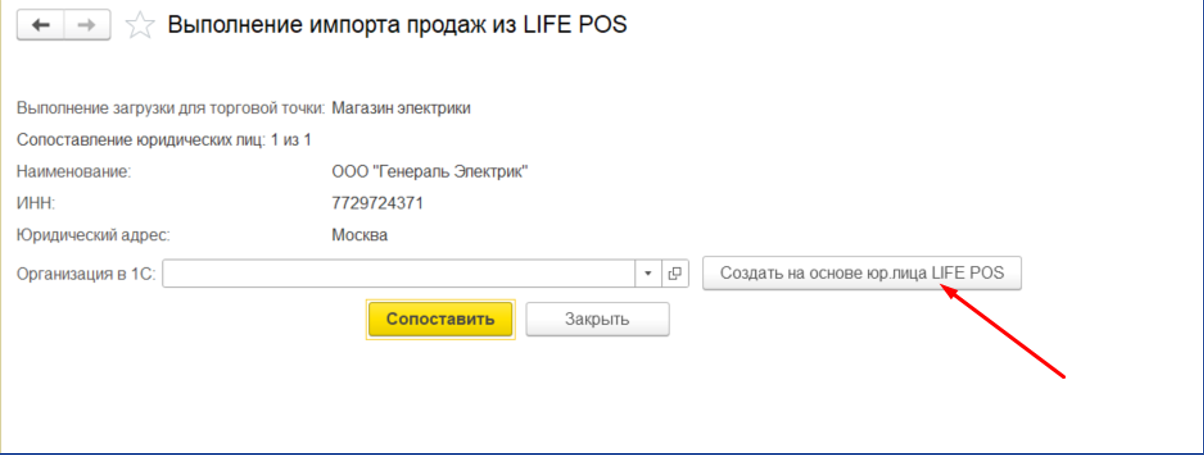Add page to favorites with star icon

click(x=139, y=27)
